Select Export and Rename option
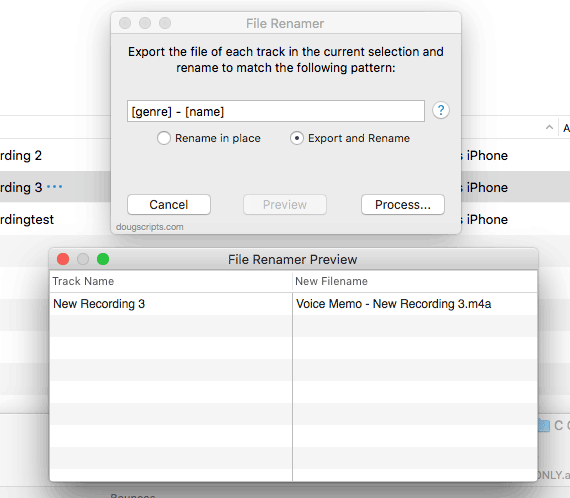570x498 pixels. [x=350, y=138]
